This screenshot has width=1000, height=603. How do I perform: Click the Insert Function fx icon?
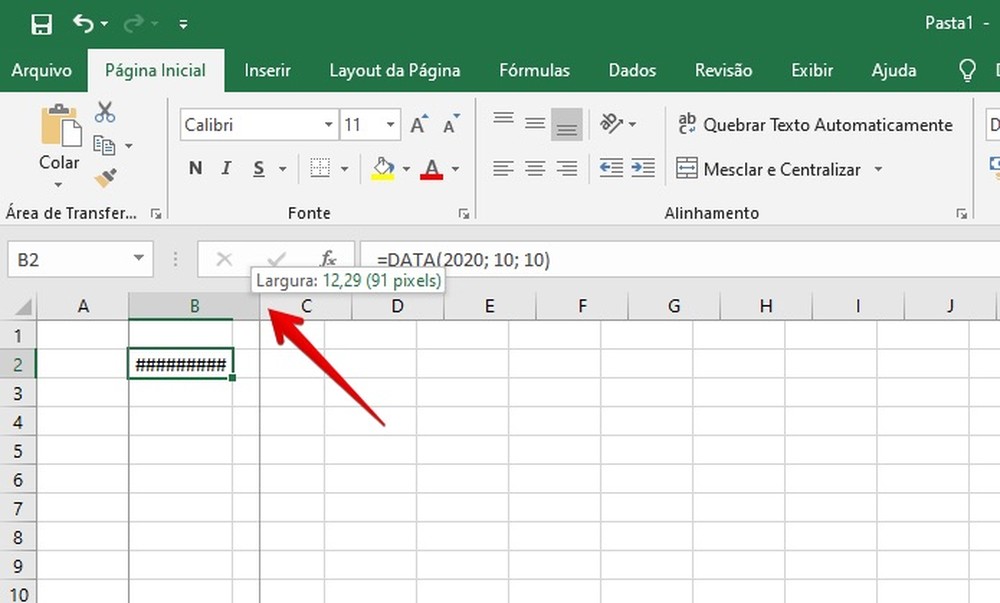click(x=328, y=259)
